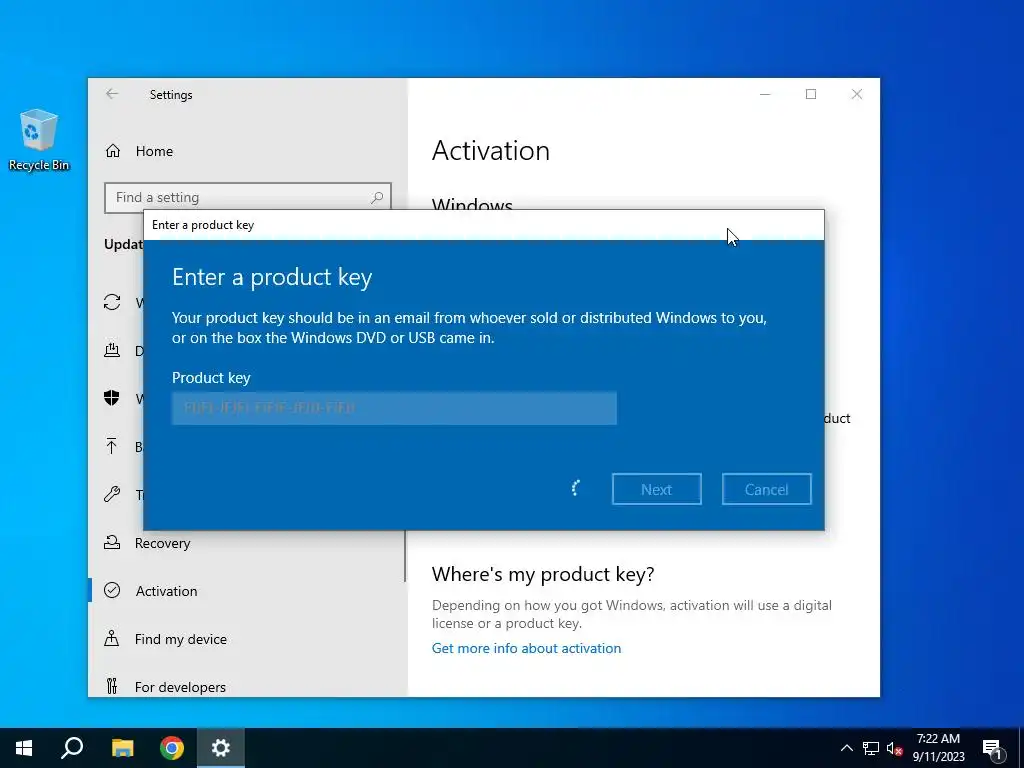Viewport: 1024px width, 768px height.
Task: Click the Activation page heading
Action: (x=491, y=151)
